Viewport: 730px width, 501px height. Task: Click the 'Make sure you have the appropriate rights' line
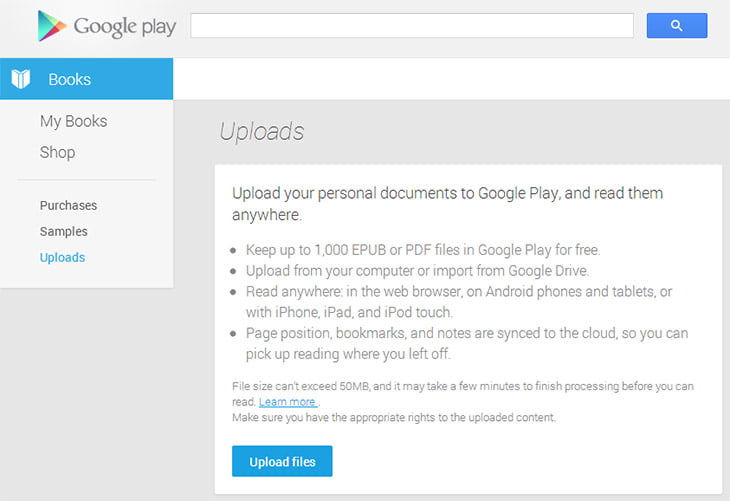[x=394, y=417]
